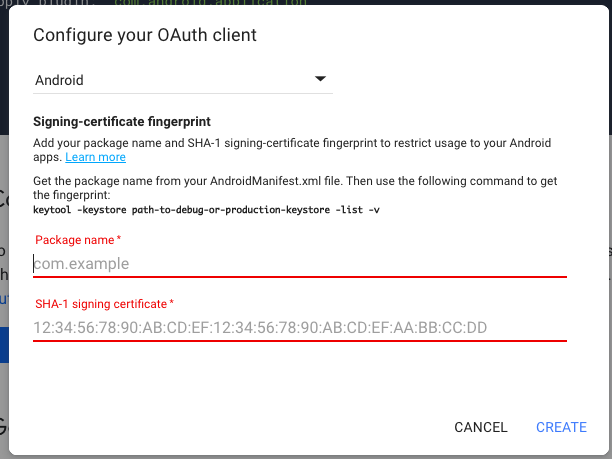Click CREATE to make the OAuth client
Screen dimensions: 612x459
click(x=561, y=427)
